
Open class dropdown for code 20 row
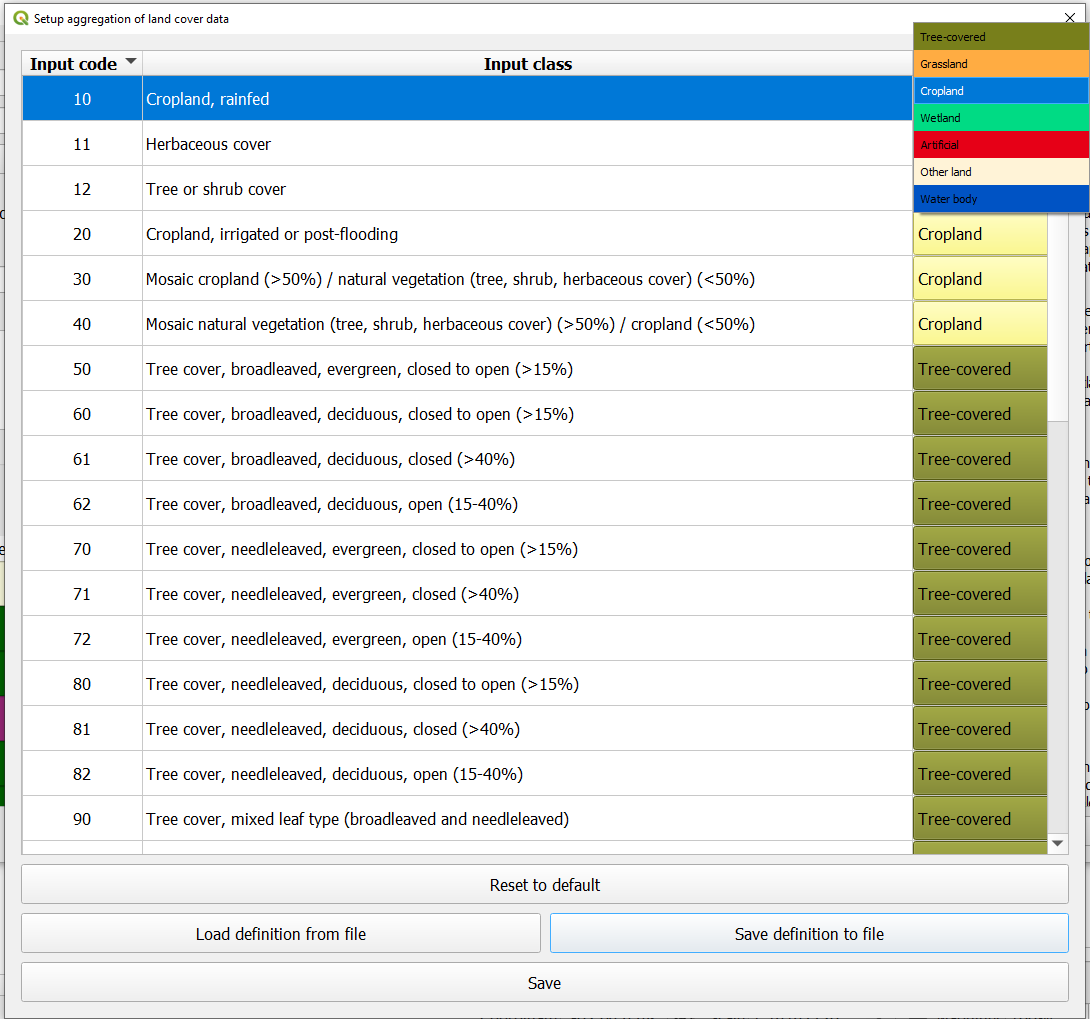[x=979, y=235]
